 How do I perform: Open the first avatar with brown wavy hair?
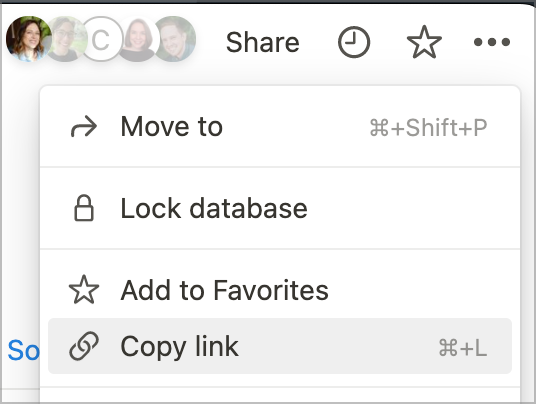coord(29,39)
